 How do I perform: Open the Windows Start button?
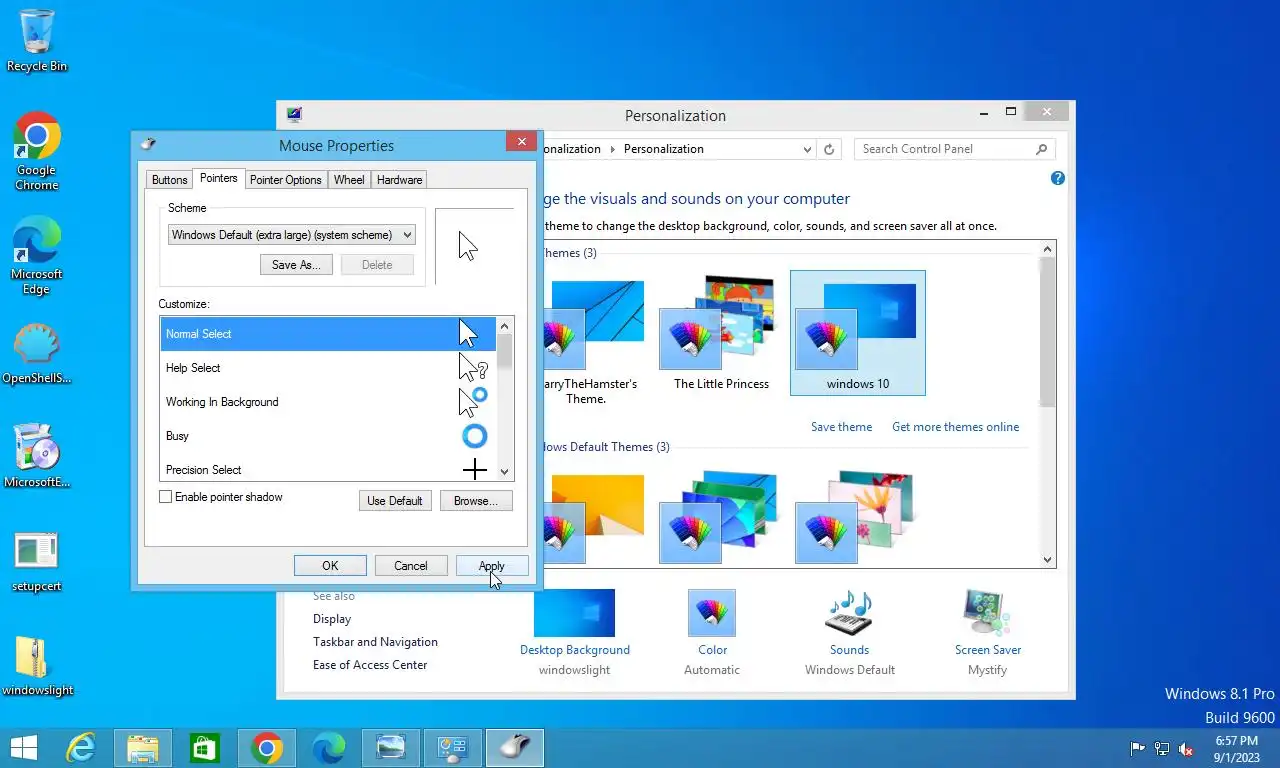[23, 747]
